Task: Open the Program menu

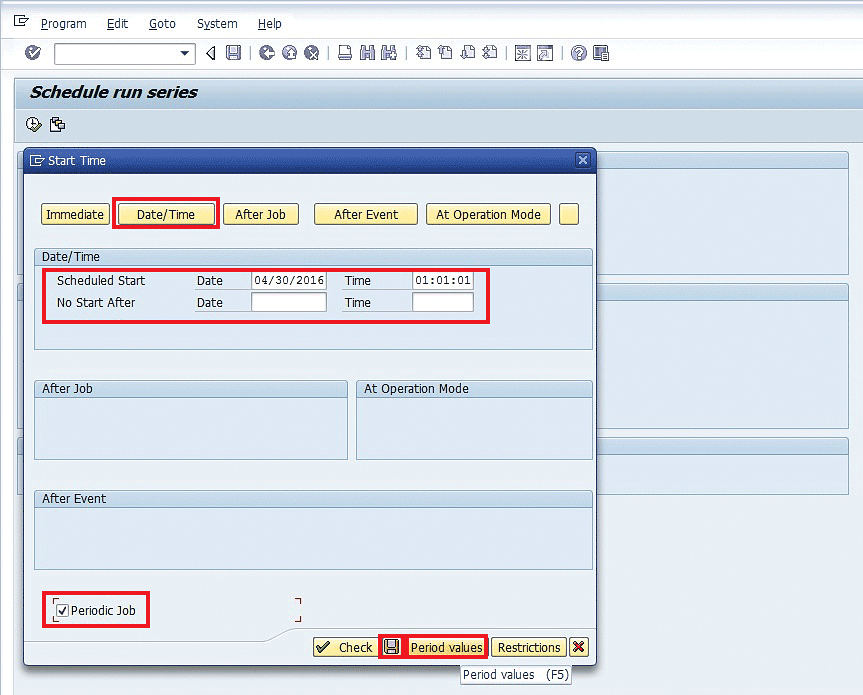Action: (63, 23)
